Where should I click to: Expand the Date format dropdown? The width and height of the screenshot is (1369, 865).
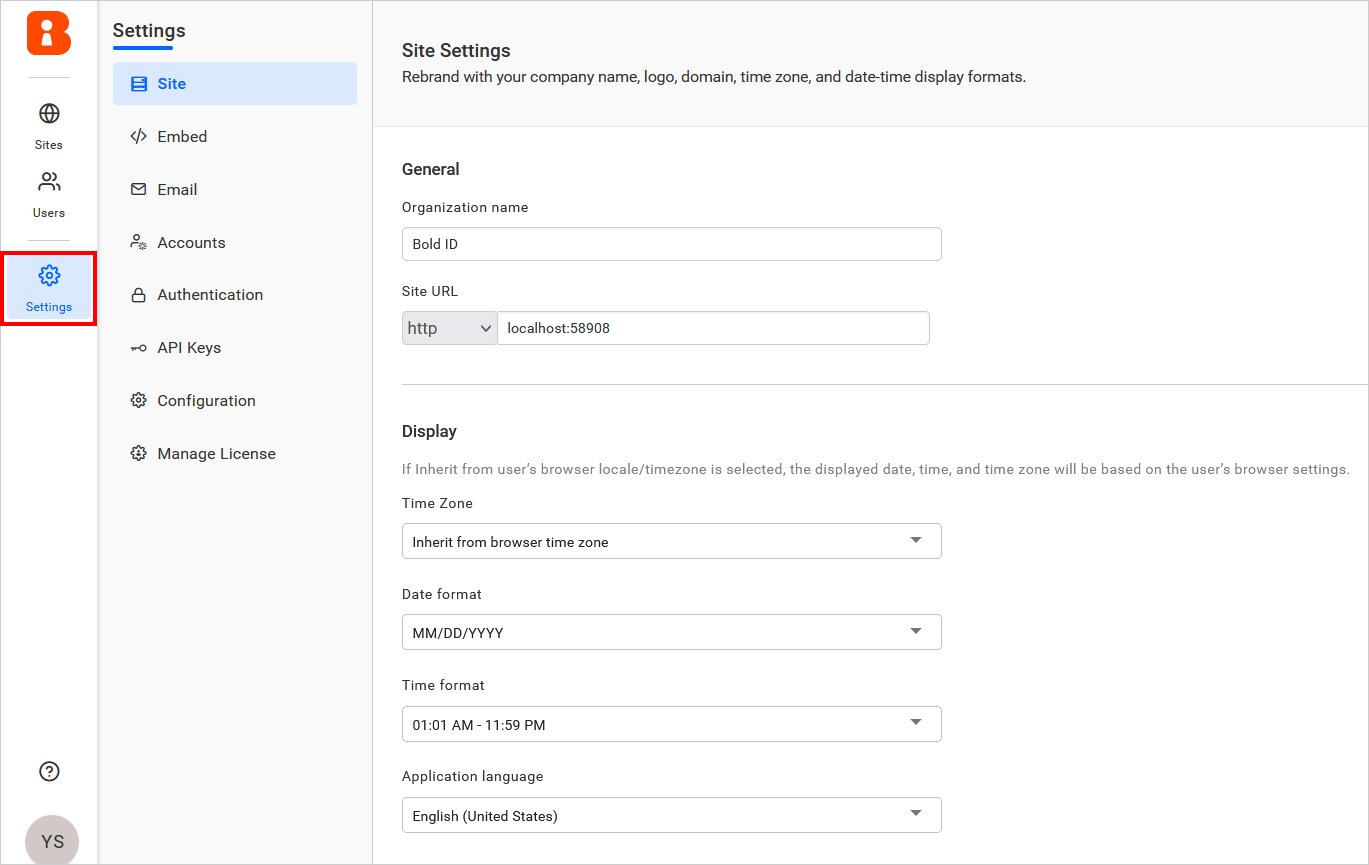[x=671, y=632]
